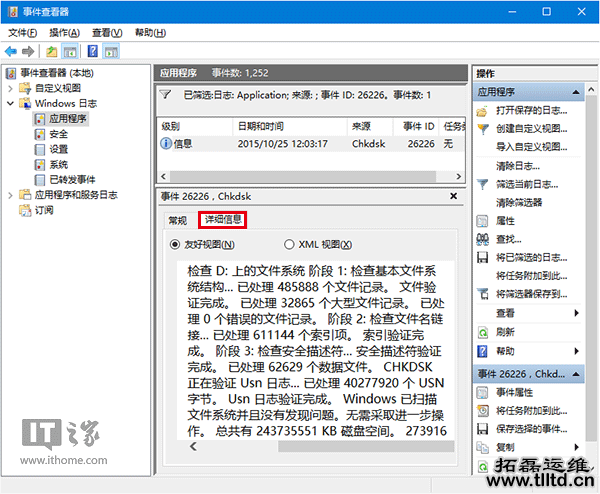Viewport: 600px width, 494px height.
Task: Switch to the 详细信息 tab
Action: pos(223,220)
